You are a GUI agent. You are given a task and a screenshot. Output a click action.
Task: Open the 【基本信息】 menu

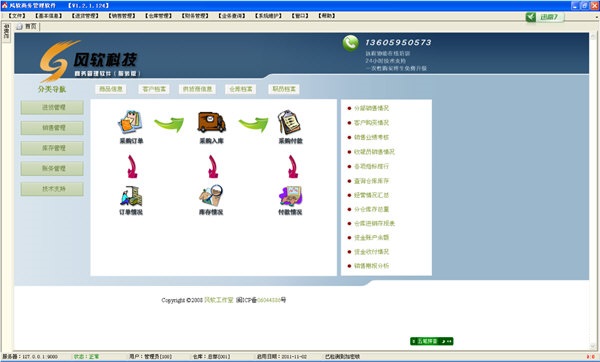48,16
